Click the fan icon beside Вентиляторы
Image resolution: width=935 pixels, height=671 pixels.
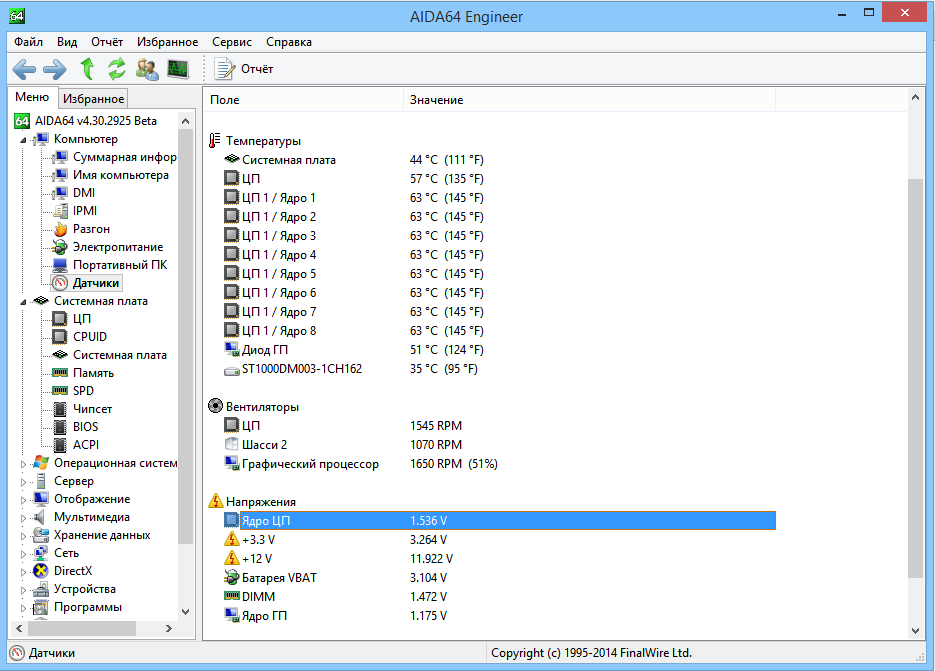coord(215,406)
